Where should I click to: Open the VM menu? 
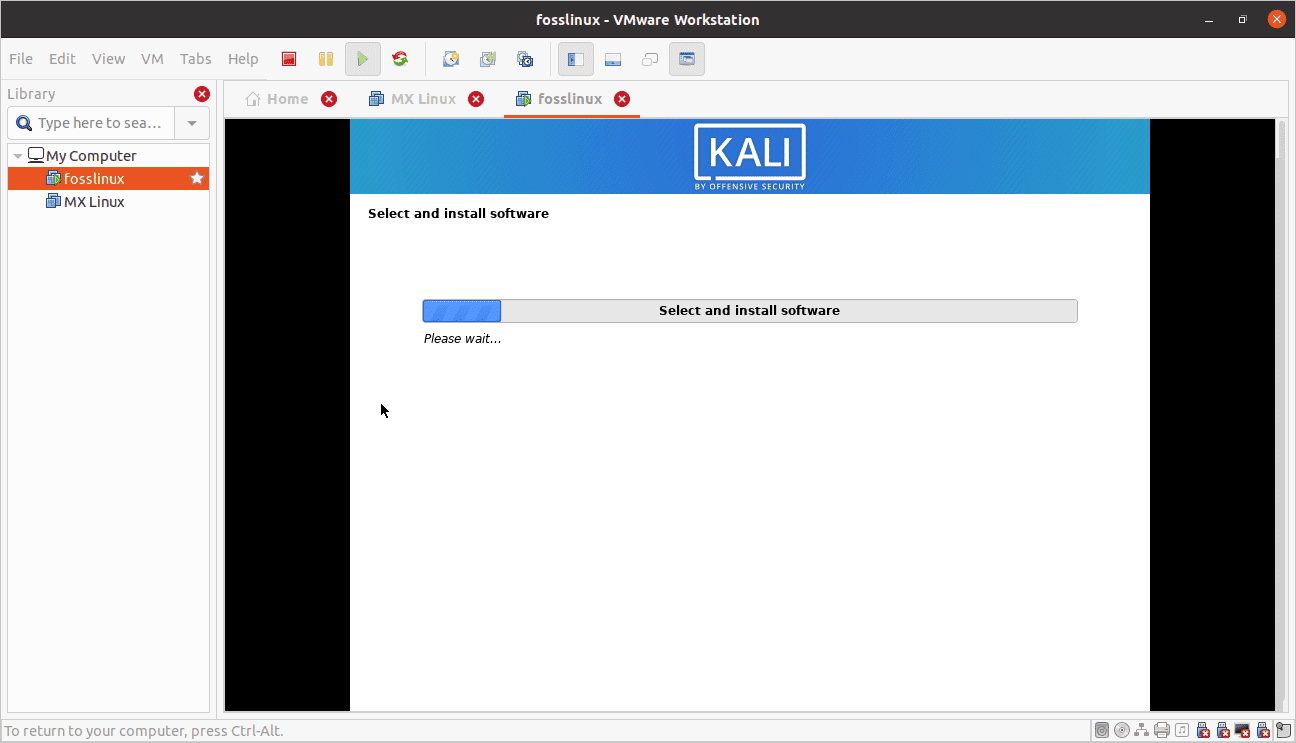152,59
